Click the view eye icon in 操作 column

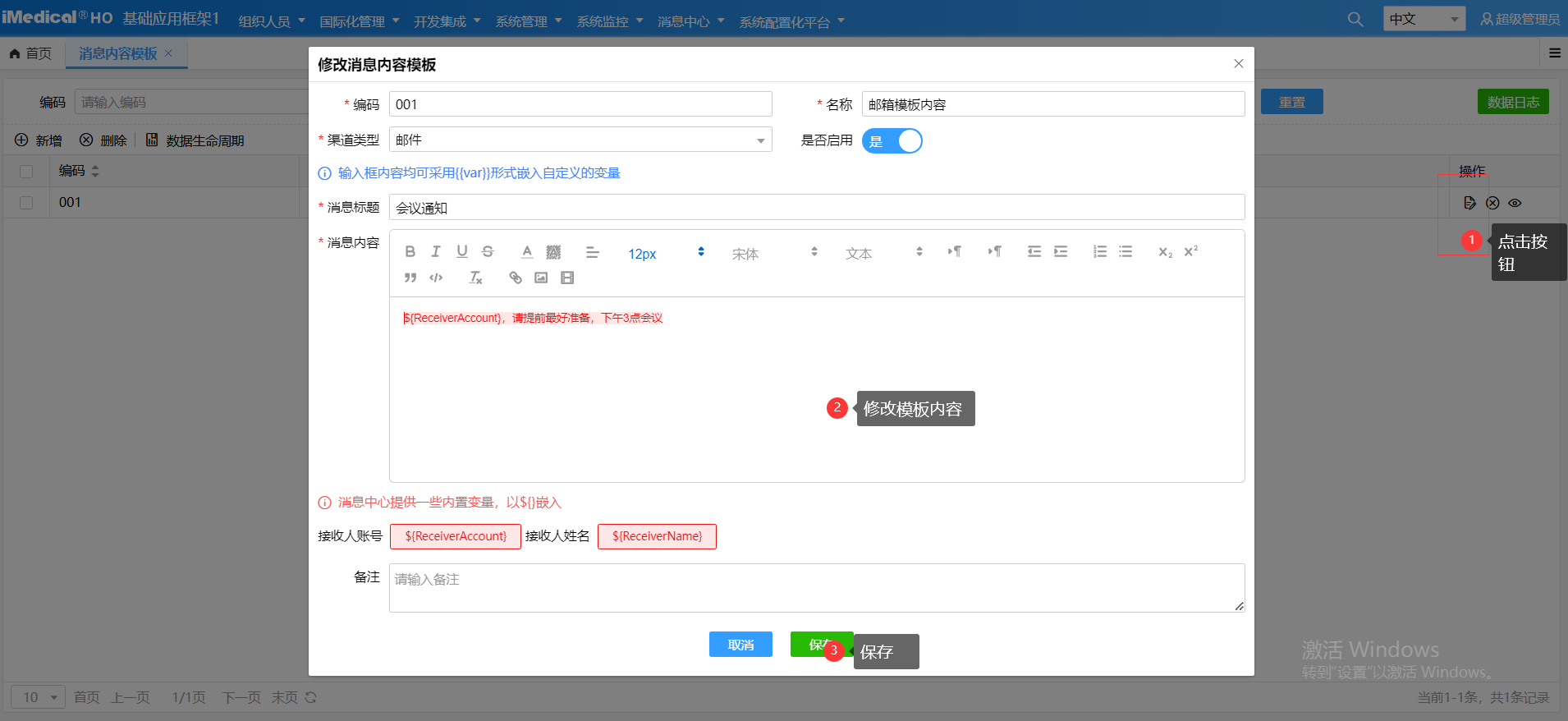pyautogui.click(x=1515, y=203)
